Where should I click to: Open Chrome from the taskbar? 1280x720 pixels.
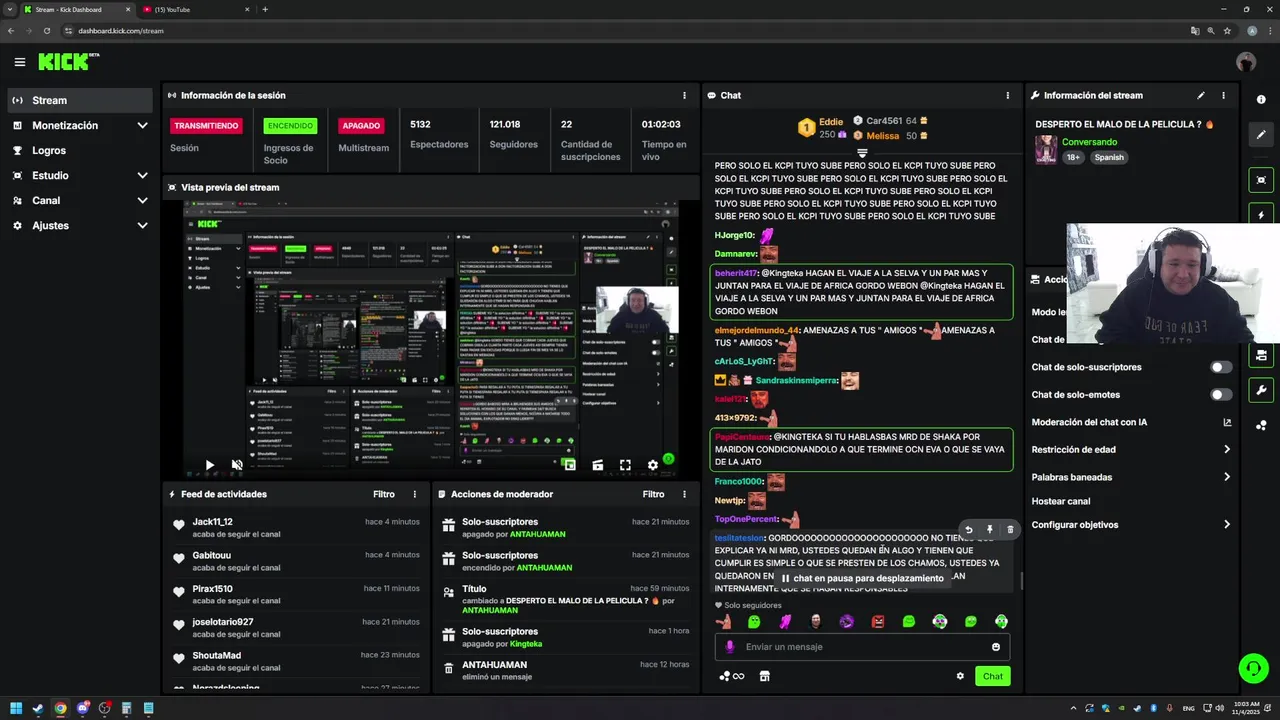coord(60,708)
